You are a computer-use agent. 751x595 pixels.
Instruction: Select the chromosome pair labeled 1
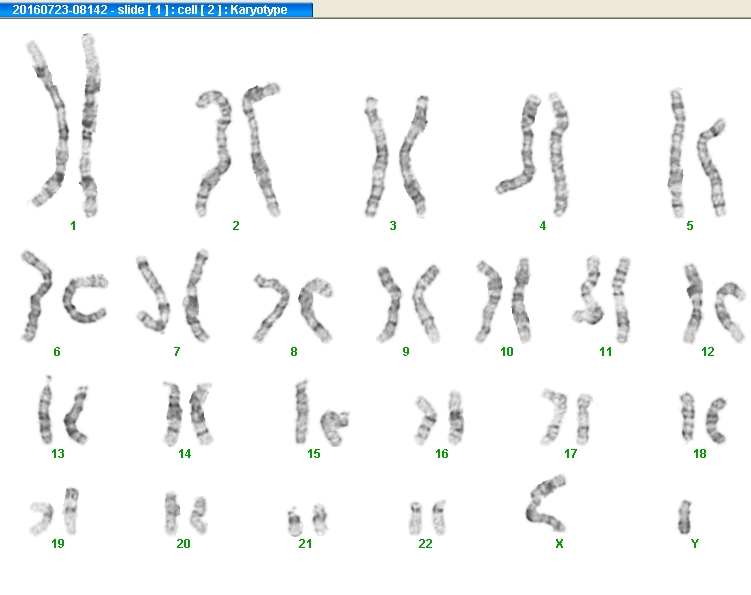(x=63, y=125)
